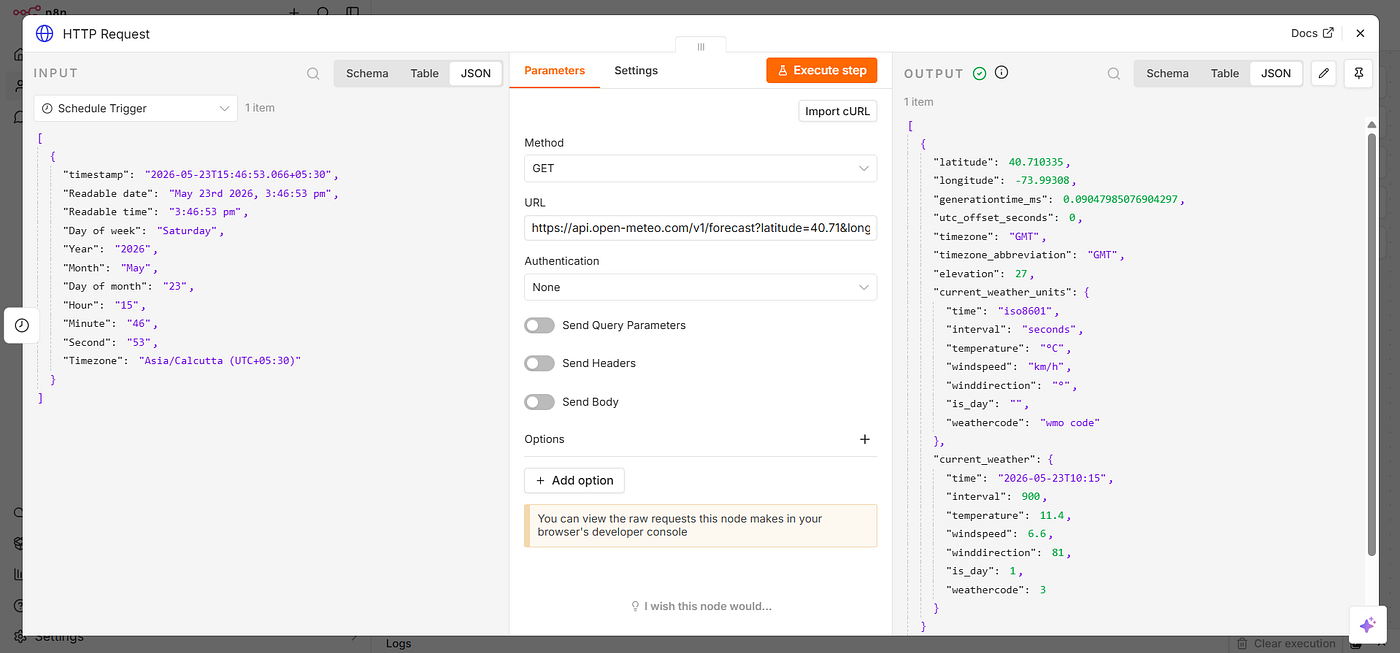Click the "km/h" windspeed unit value
This screenshot has height=653, width=1400.
click(1046, 366)
